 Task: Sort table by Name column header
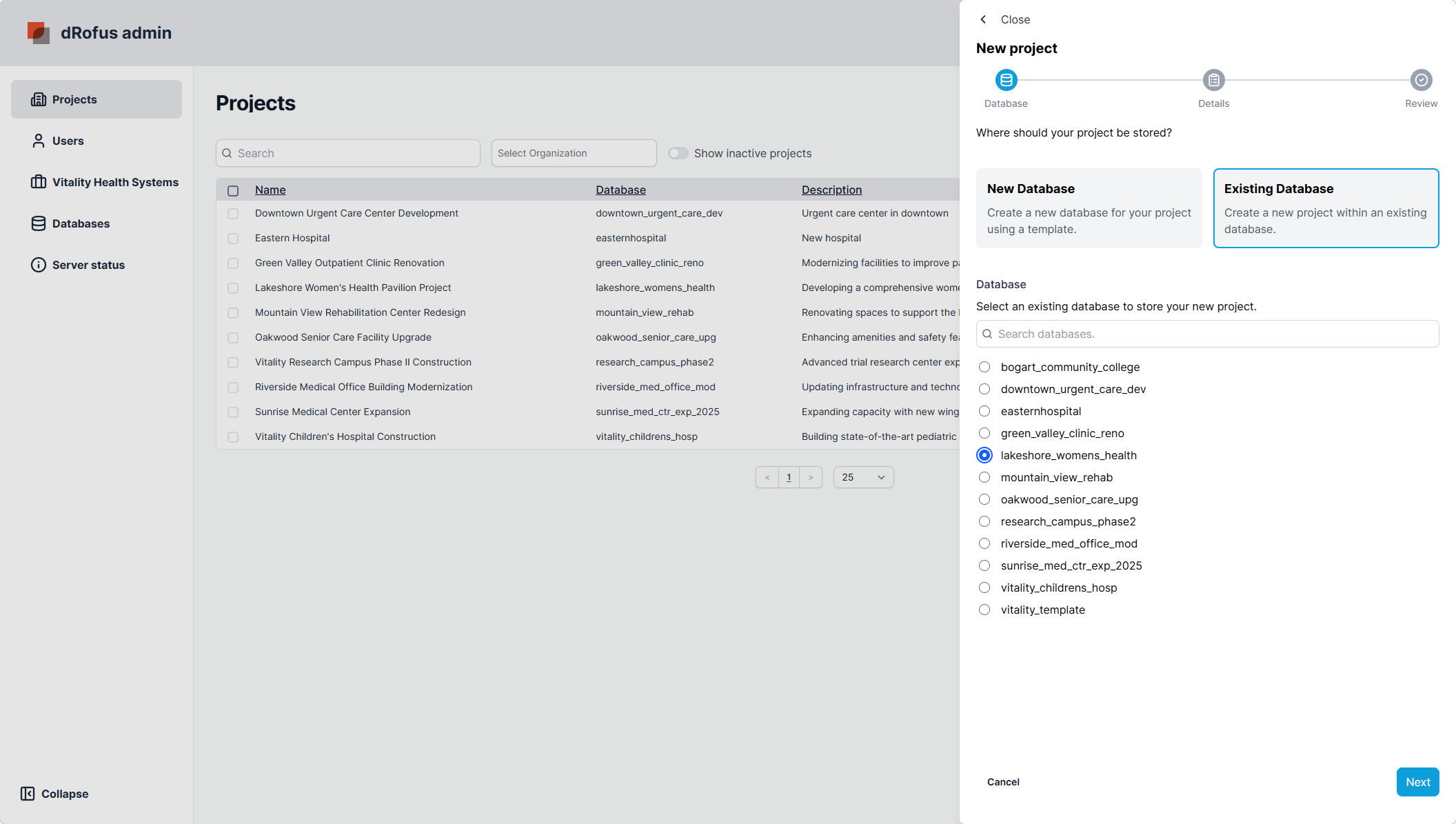tap(270, 190)
